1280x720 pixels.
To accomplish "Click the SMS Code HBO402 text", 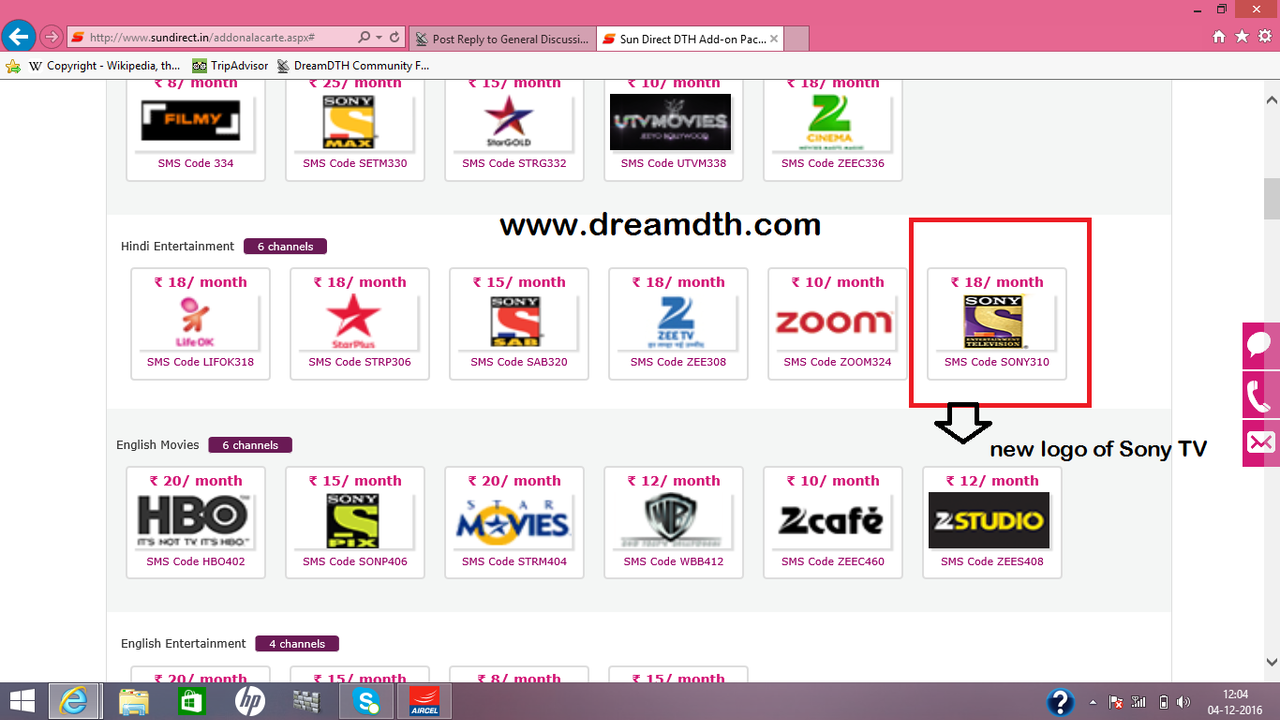I will tap(195, 562).
